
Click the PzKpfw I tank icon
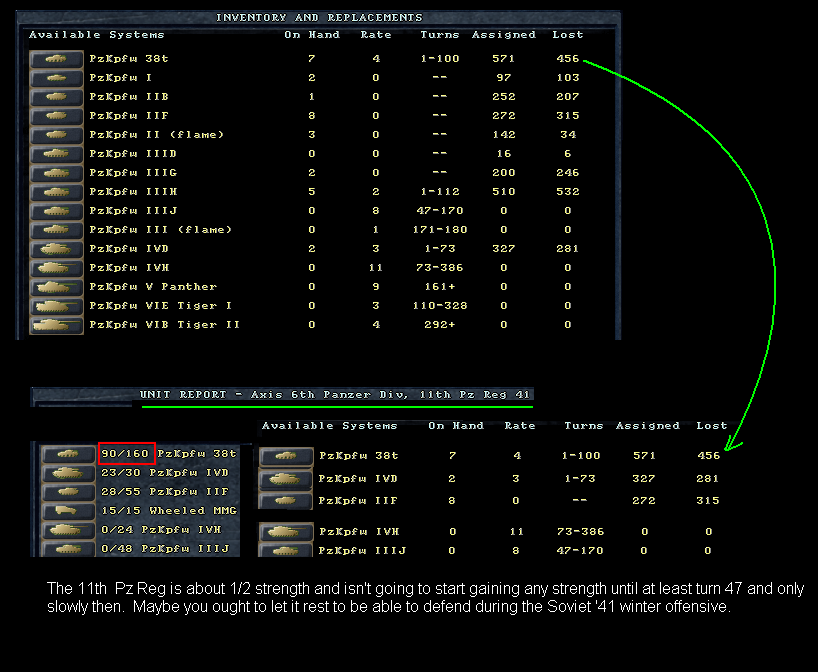[56, 78]
